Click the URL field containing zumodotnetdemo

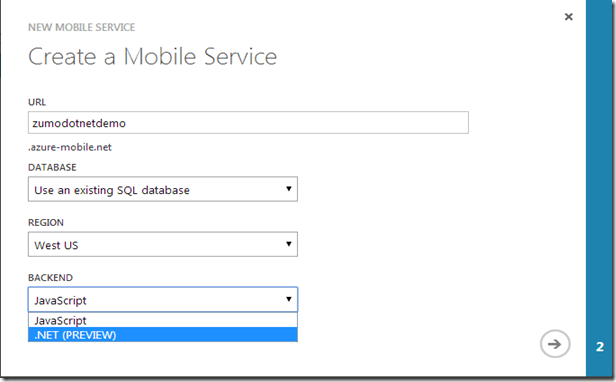[x=248, y=123]
